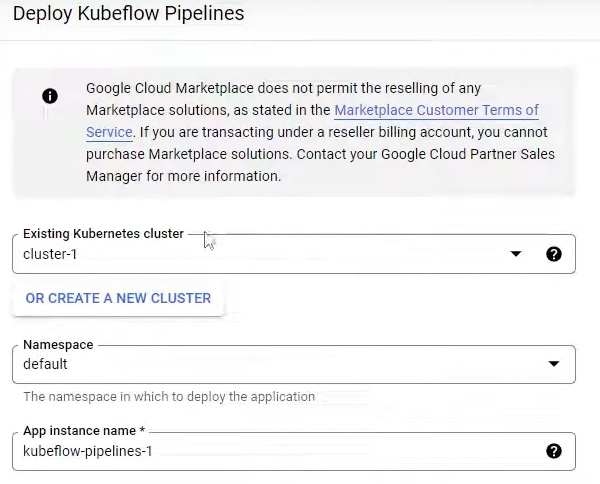
Task: Open help for Existing Kubernetes cluster
Action: click(554, 254)
